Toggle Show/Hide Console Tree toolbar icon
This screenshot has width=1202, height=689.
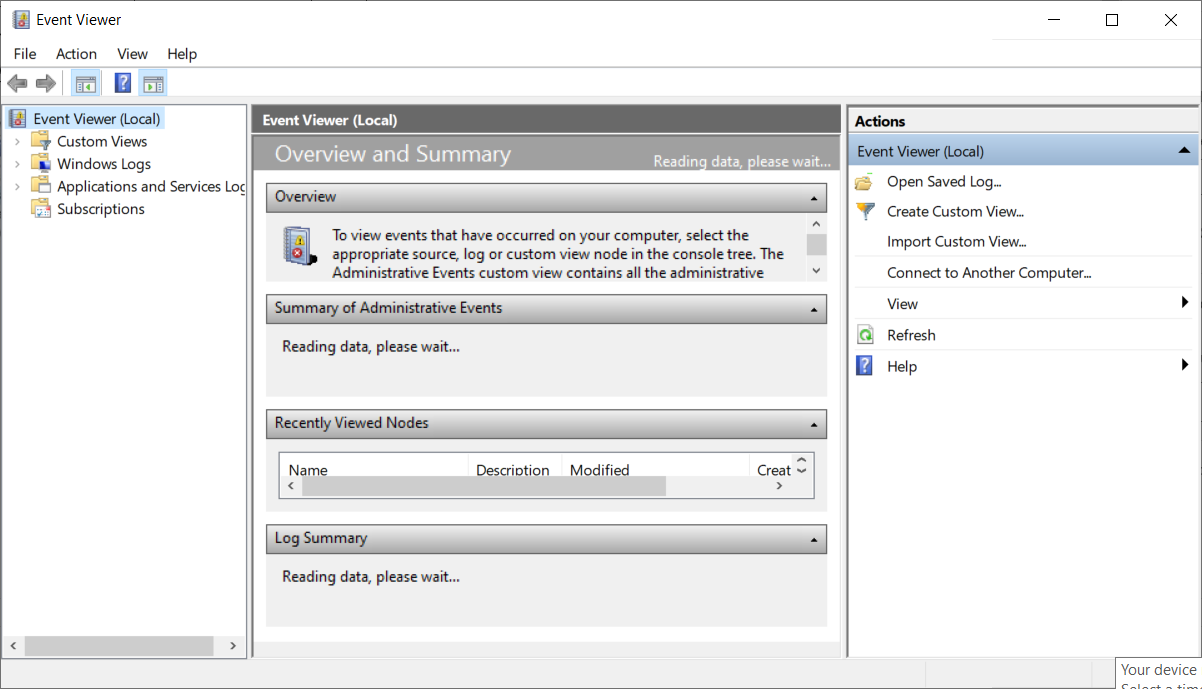[86, 84]
